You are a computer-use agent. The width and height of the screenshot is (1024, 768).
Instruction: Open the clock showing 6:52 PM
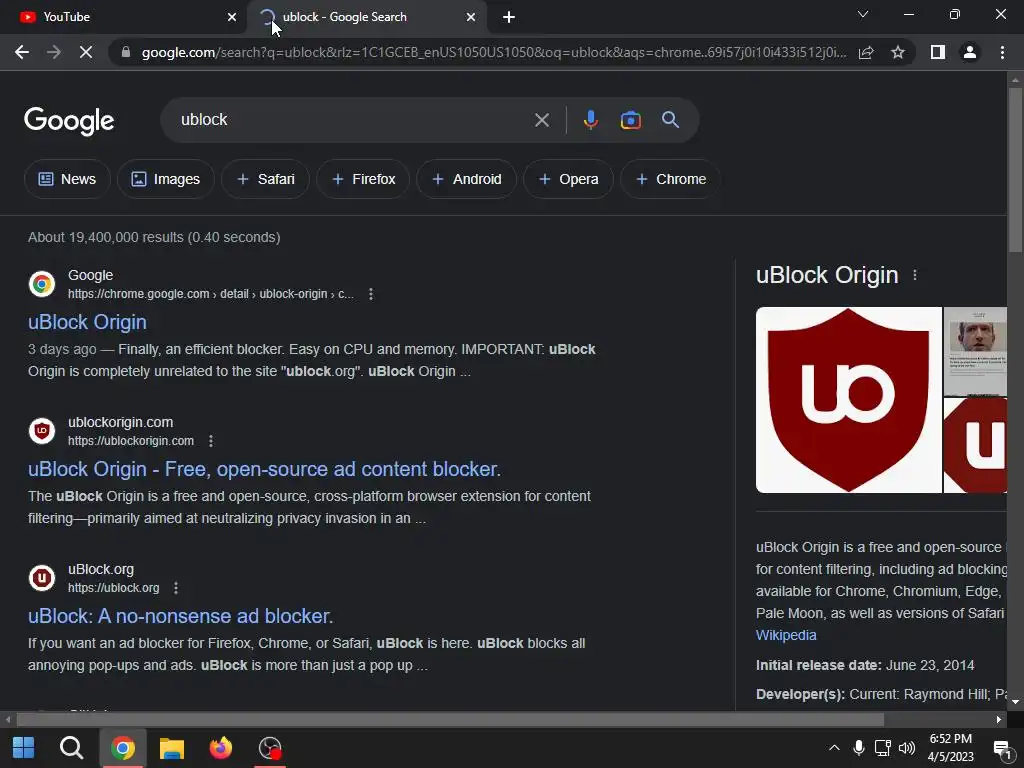[951, 748]
